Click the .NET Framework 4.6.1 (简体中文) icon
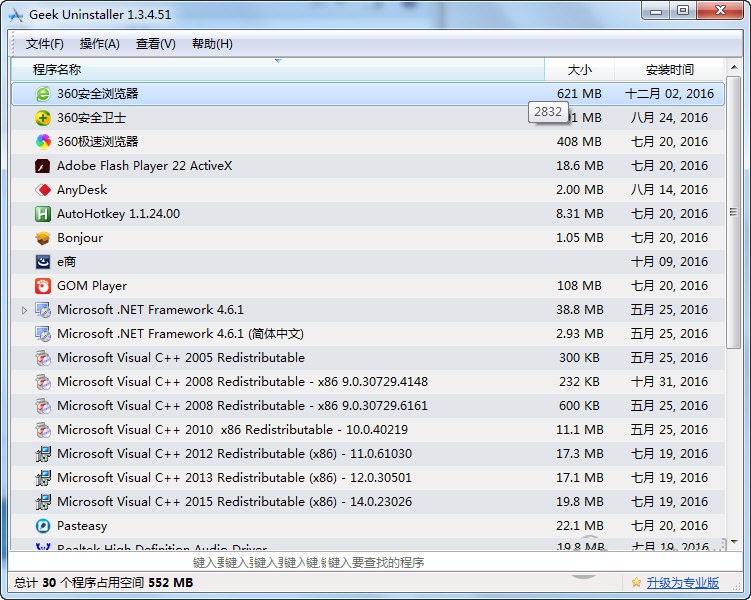The width and height of the screenshot is (751, 600). coord(43,334)
